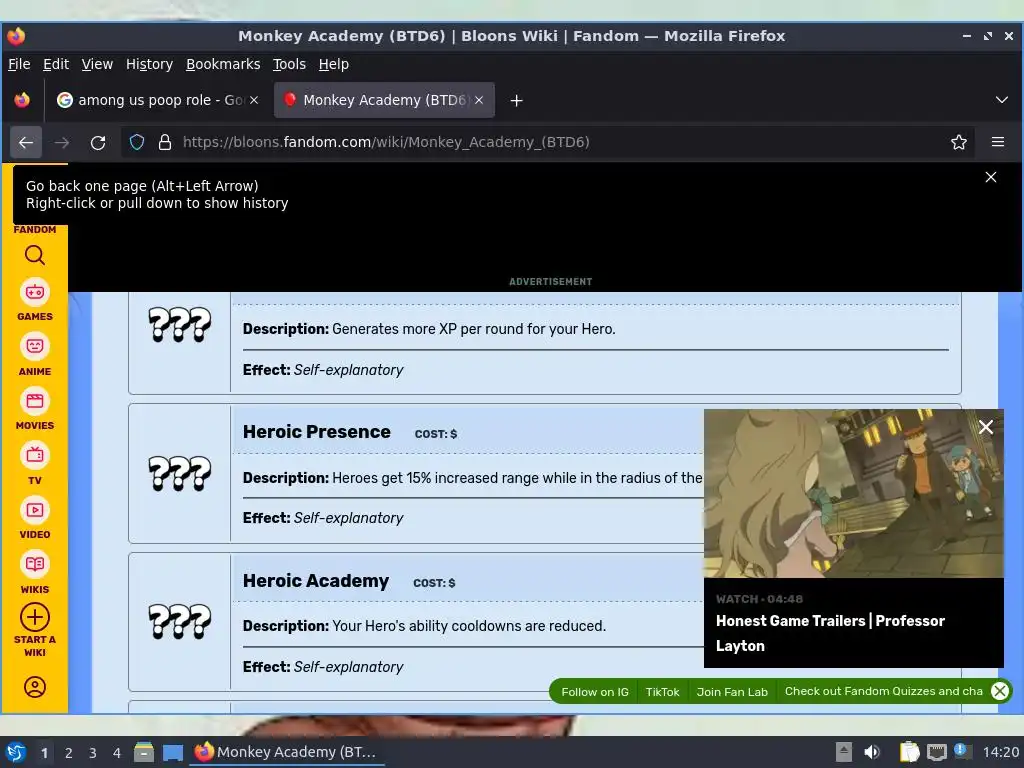Click the TikTok link
Viewport: 1024px width, 768px height.
pos(662,692)
